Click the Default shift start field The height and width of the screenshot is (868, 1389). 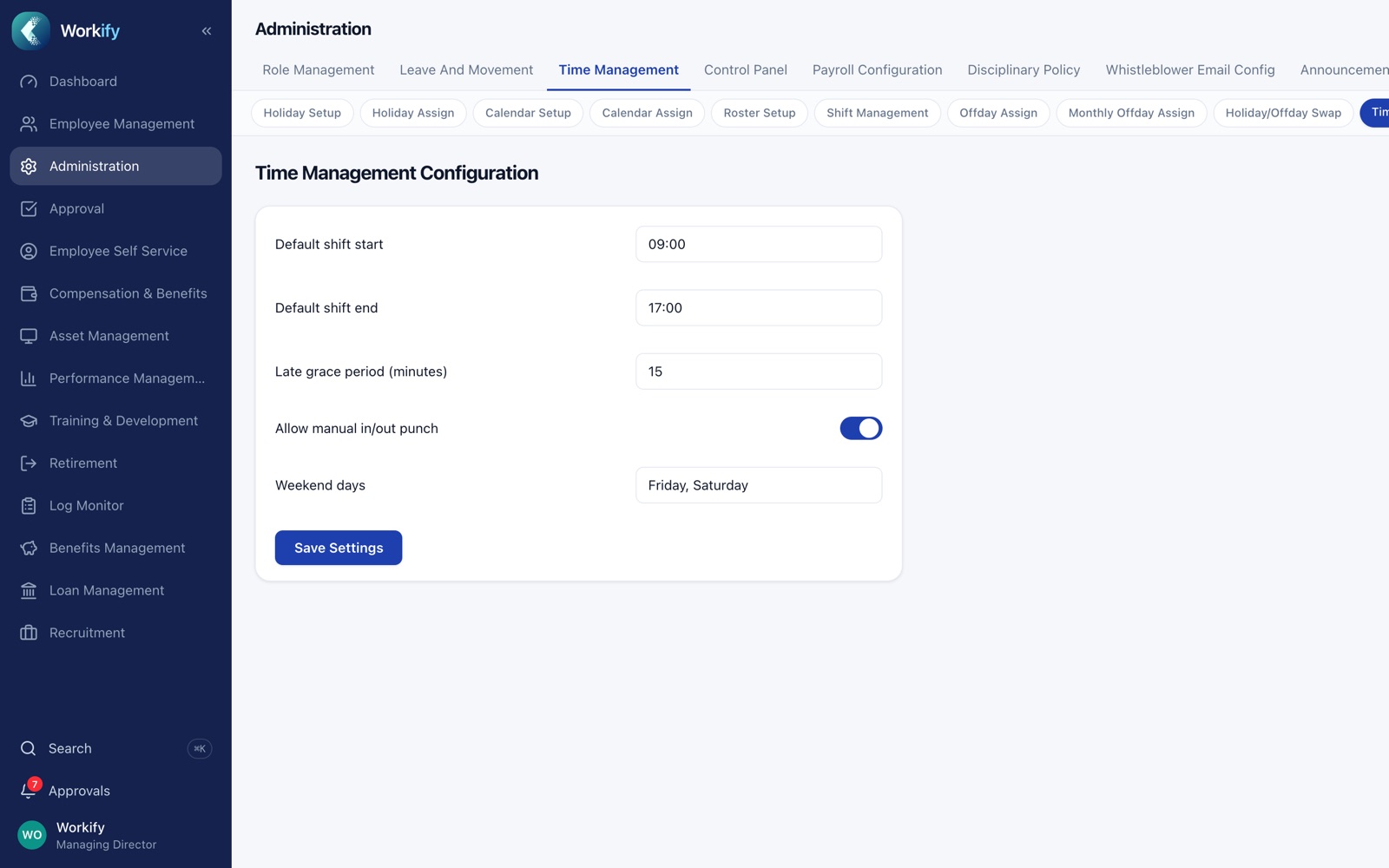759,244
